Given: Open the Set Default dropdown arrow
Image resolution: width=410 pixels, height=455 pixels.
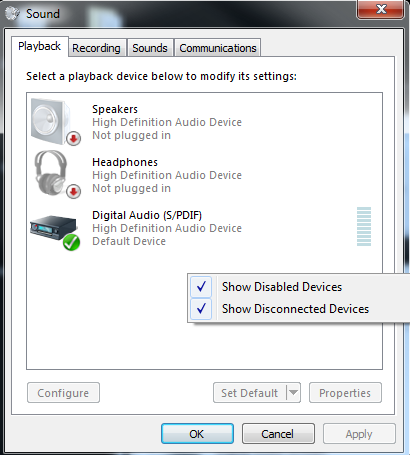Looking at the screenshot, I should pyautogui.click(x=294, y=393).
